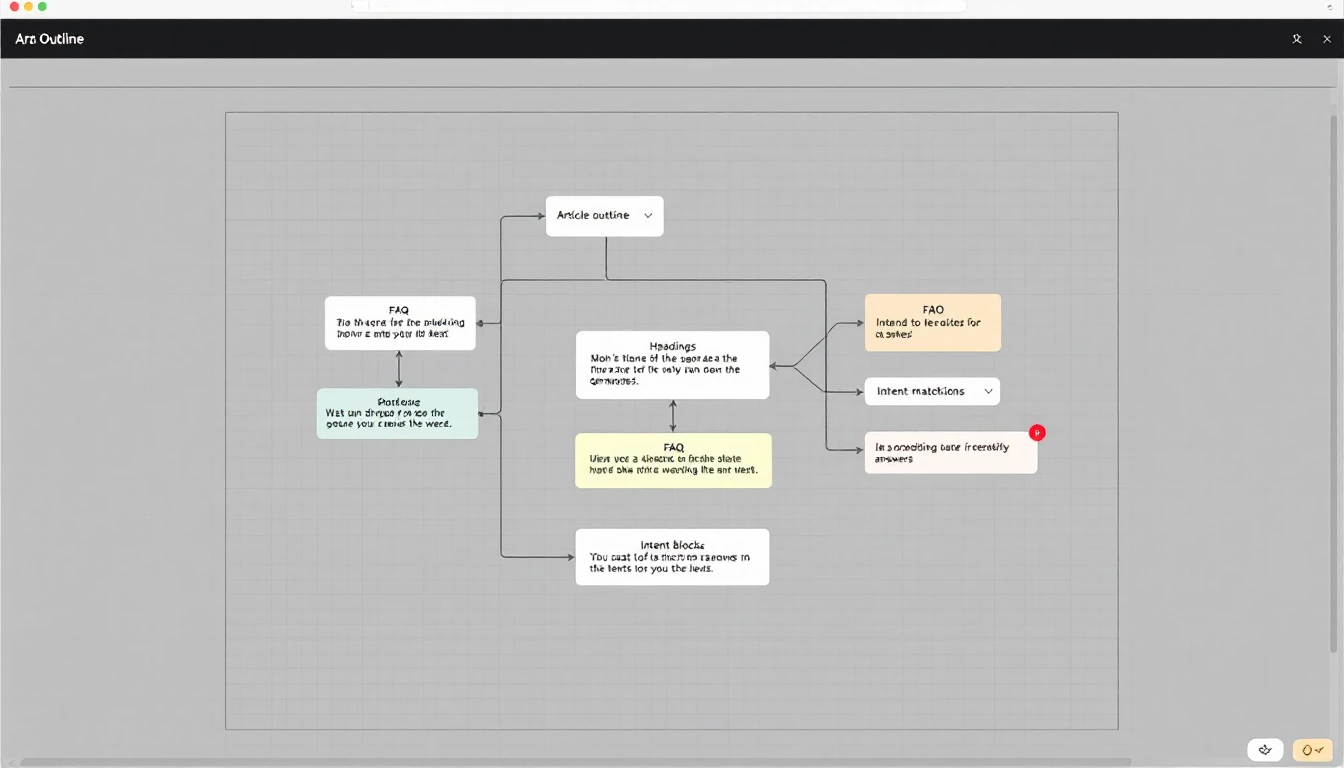Click the orange button at bottom right
Viewport: 1344px width, 768px height.
1312,750
